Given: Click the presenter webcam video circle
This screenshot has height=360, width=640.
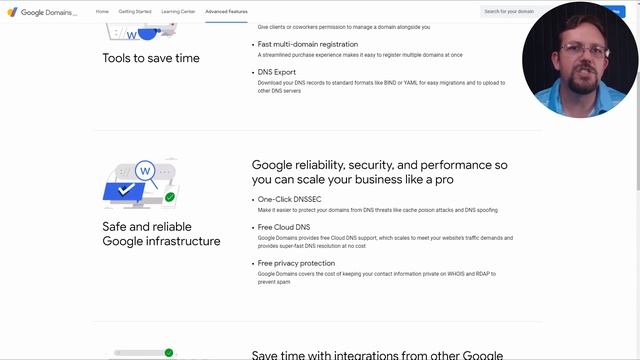Looking at the screenshot, I should coord(580,60).
